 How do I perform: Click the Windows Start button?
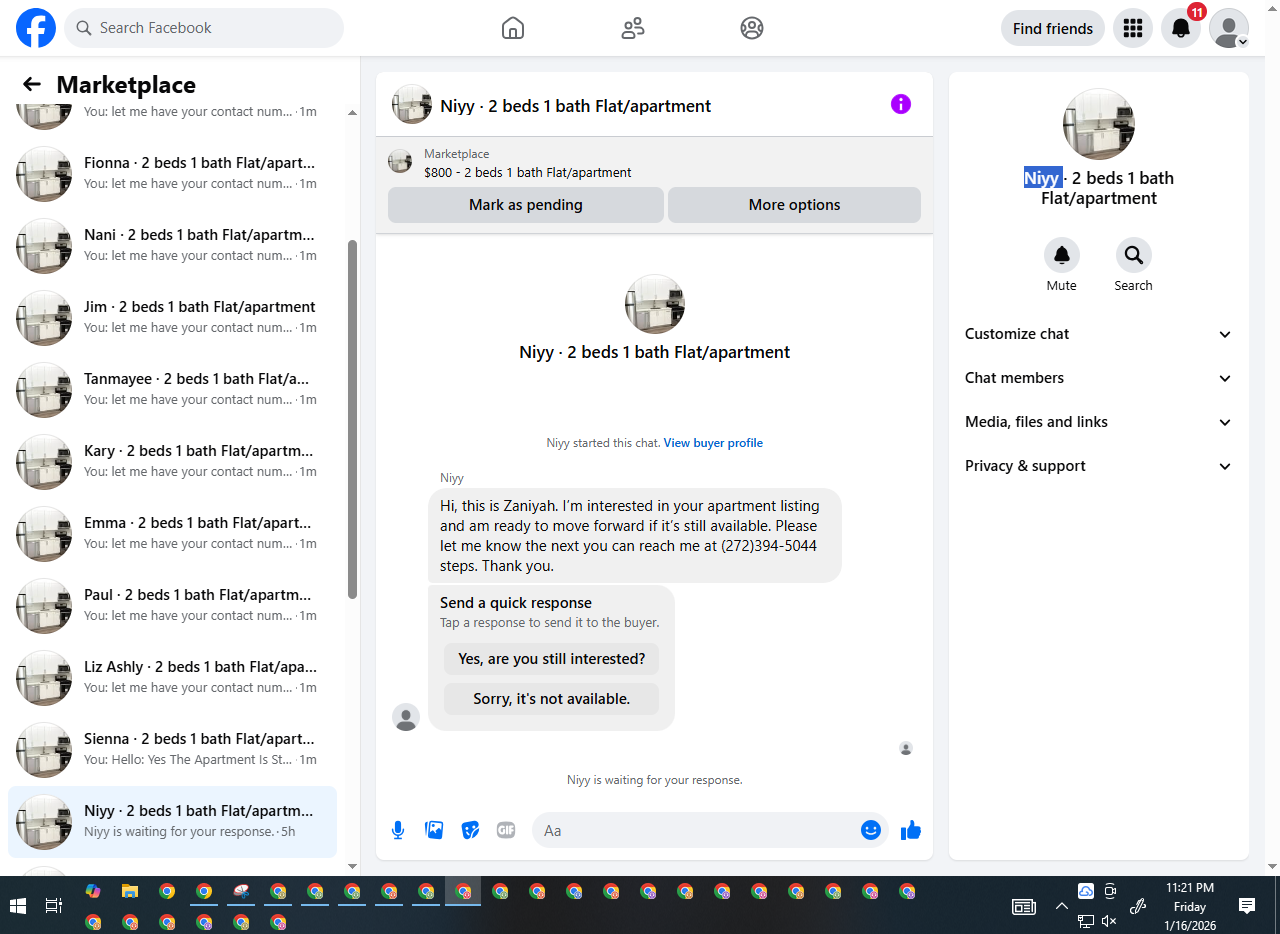(x=17, y=906)
